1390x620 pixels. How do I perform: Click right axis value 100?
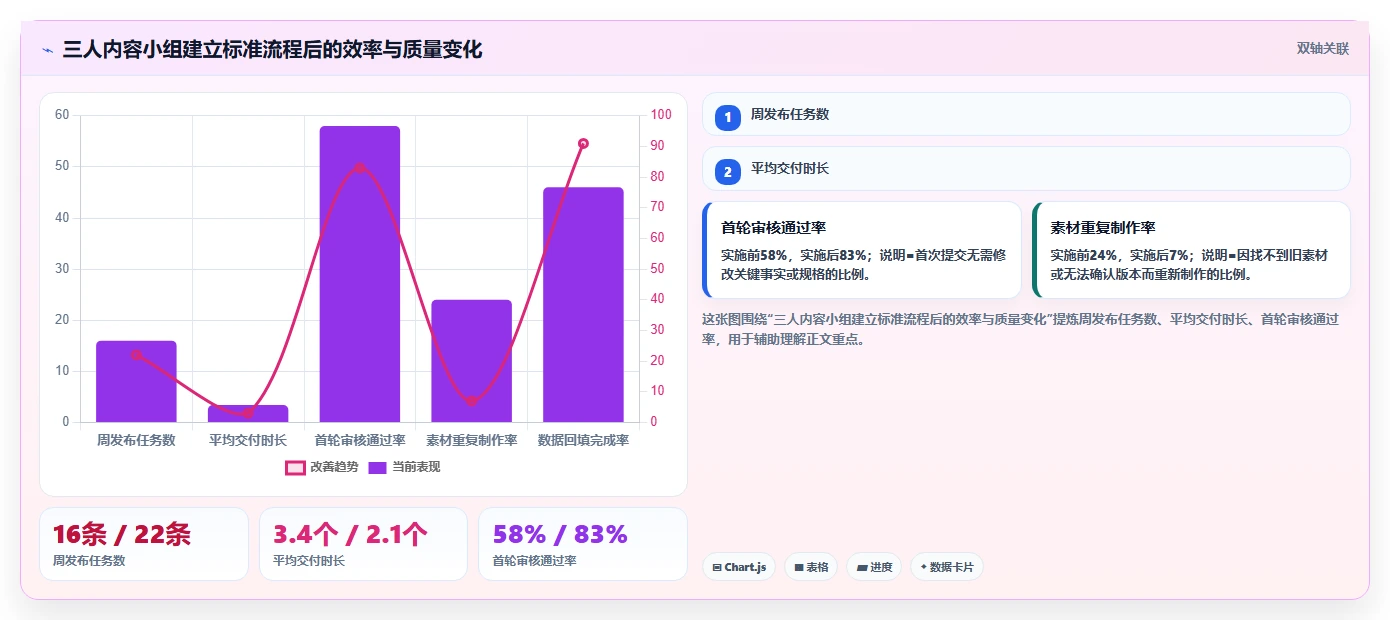tap(660, 115)
